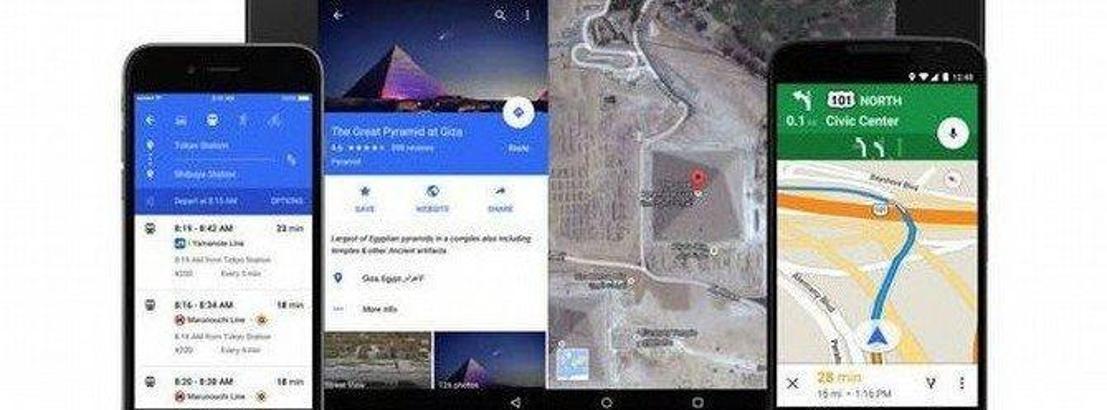Screen dimensions: 1107x410
Task: Tap the transit train mode icon
Action: click(x=212, y=120)
